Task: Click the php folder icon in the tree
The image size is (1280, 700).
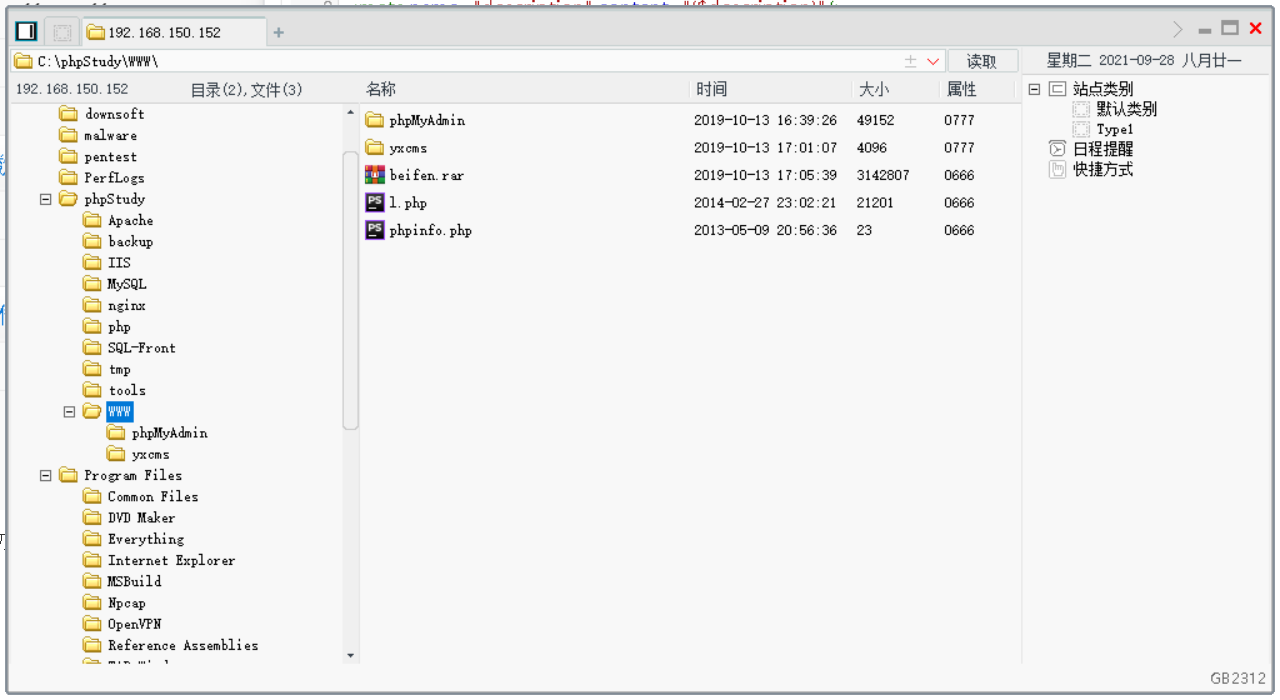Action: pos(92,327)
